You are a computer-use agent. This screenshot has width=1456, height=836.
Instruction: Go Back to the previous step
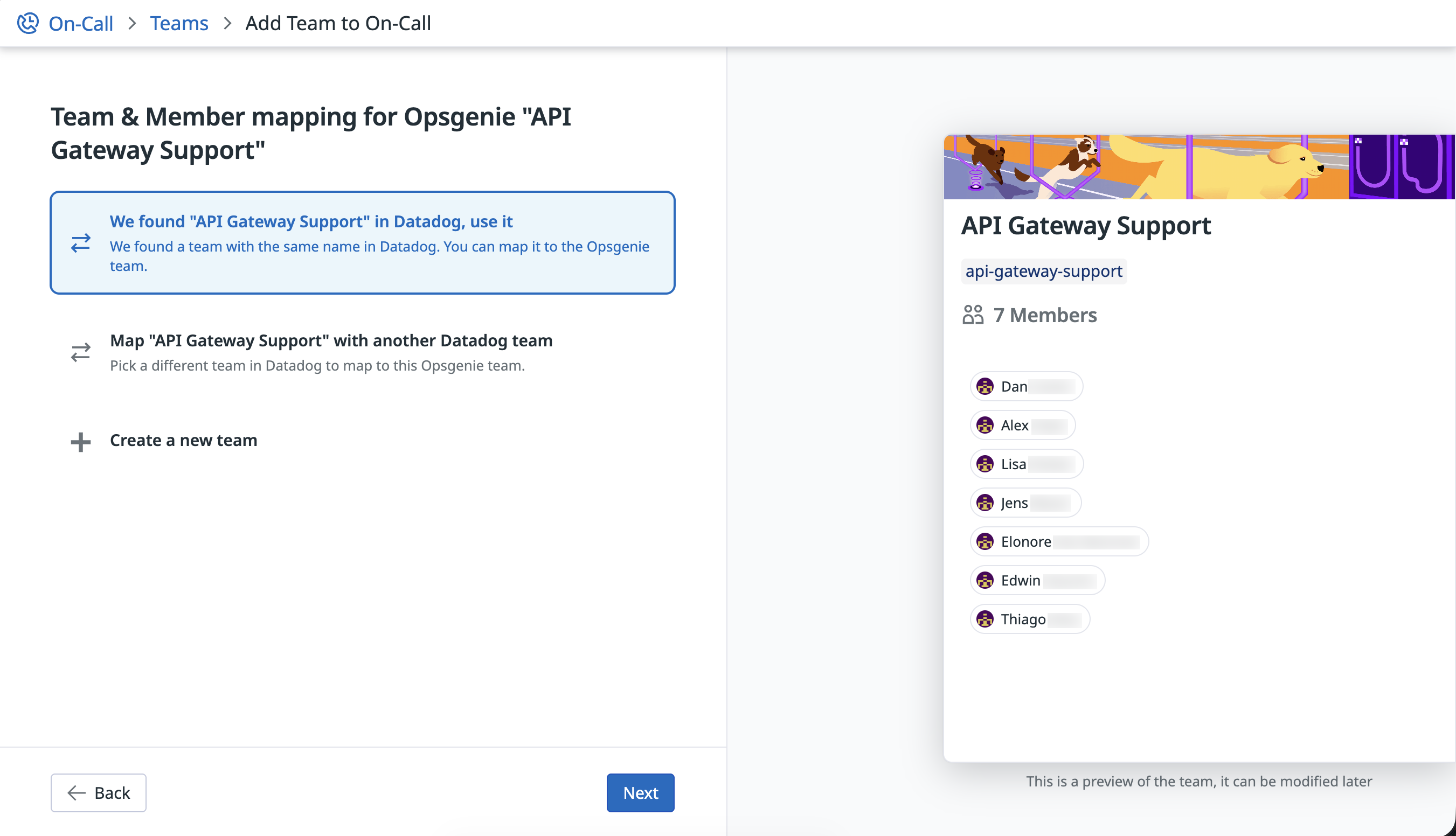[98, 792]
